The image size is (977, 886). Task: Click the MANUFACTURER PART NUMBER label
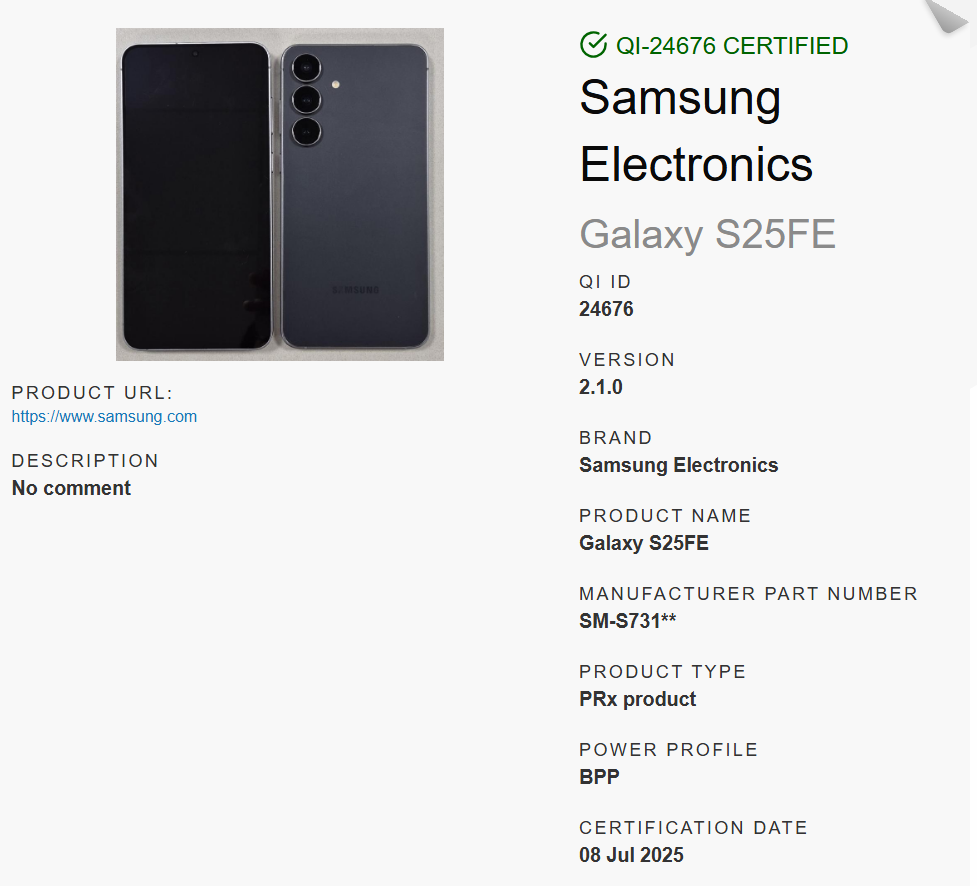[x=748, y=594]
